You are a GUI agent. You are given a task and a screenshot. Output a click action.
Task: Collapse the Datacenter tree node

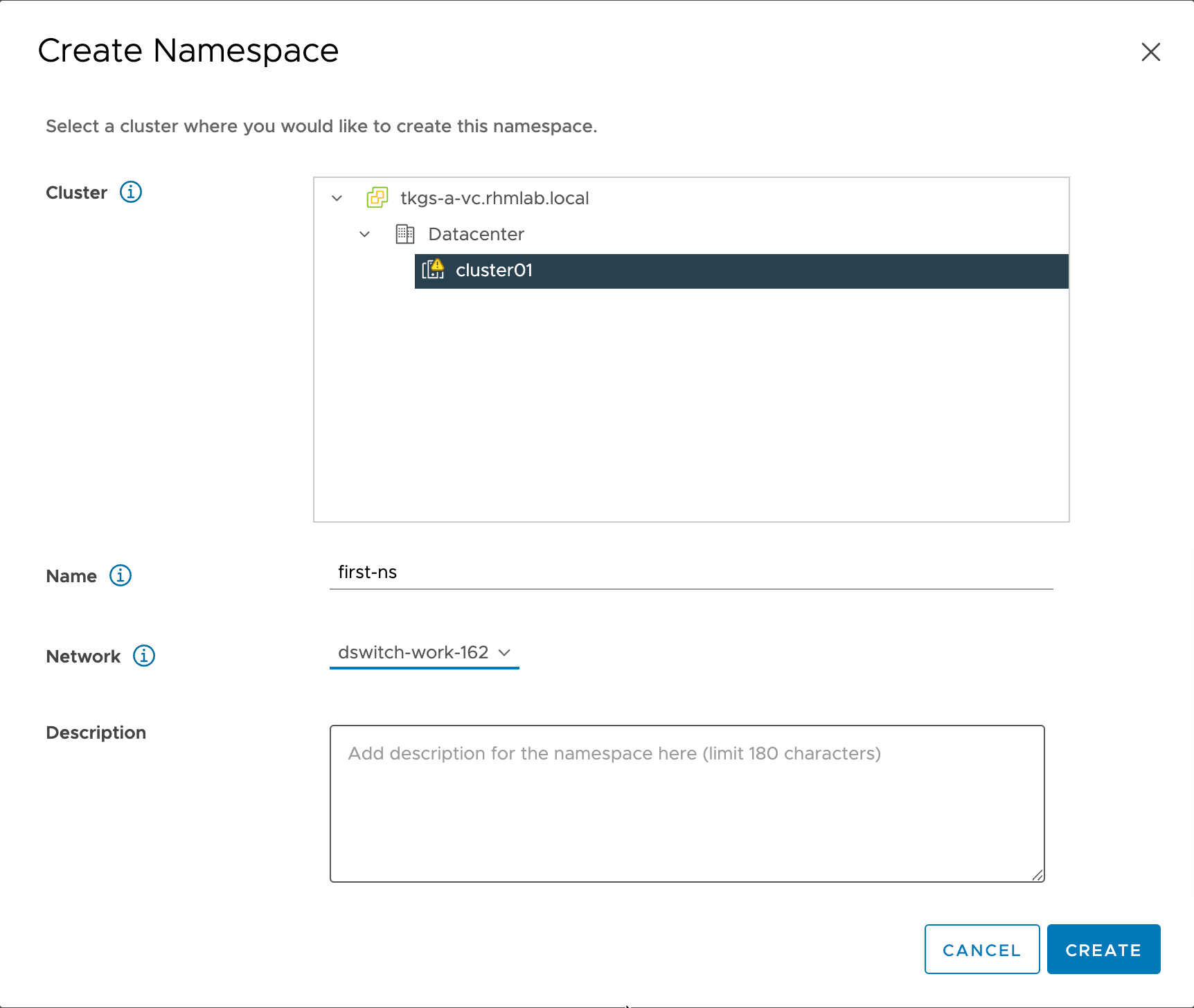(365, 234)
